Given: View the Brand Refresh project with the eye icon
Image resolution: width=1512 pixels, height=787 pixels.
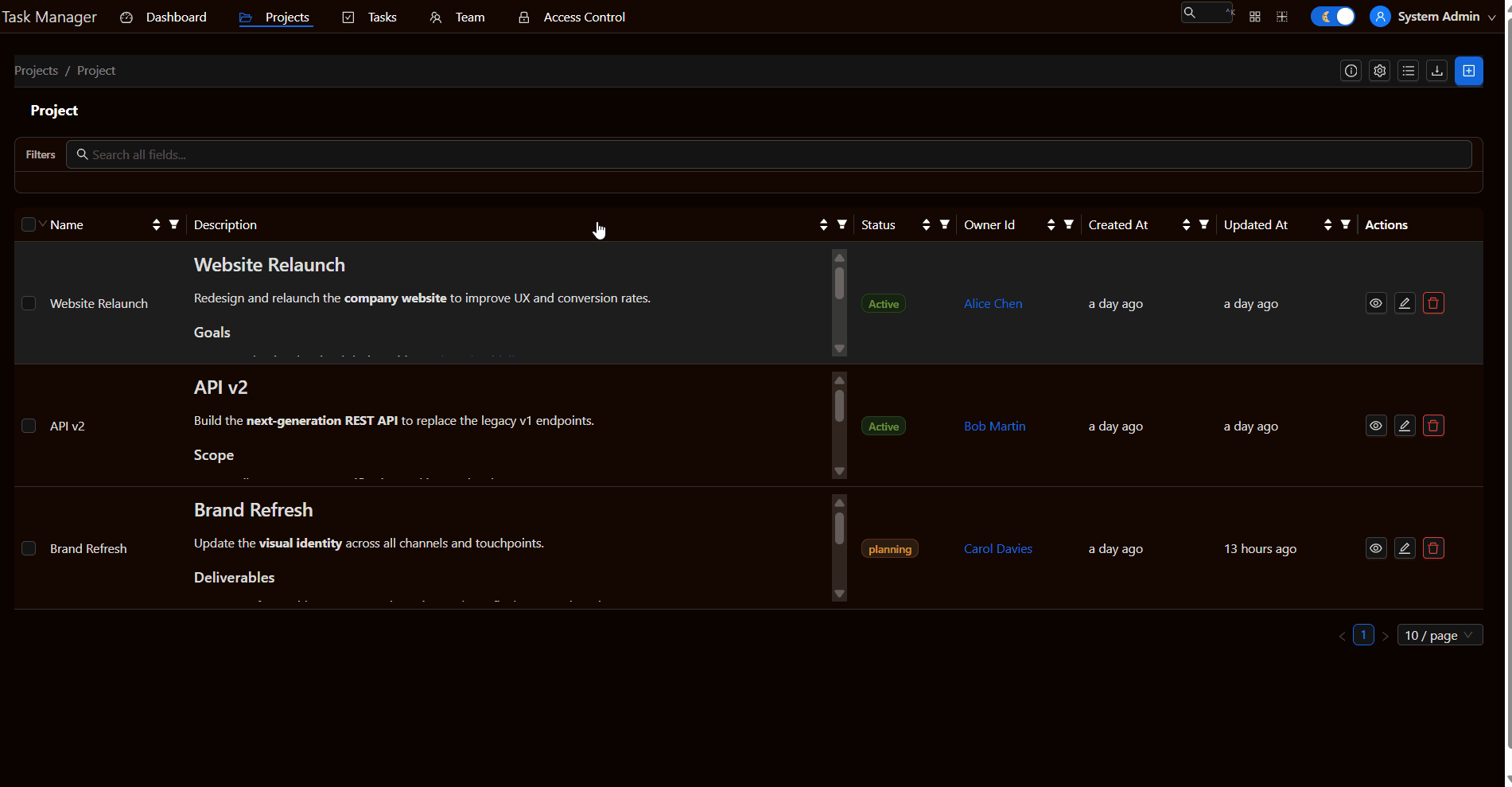Looking at the screenshot, I should click(1376, 548).
